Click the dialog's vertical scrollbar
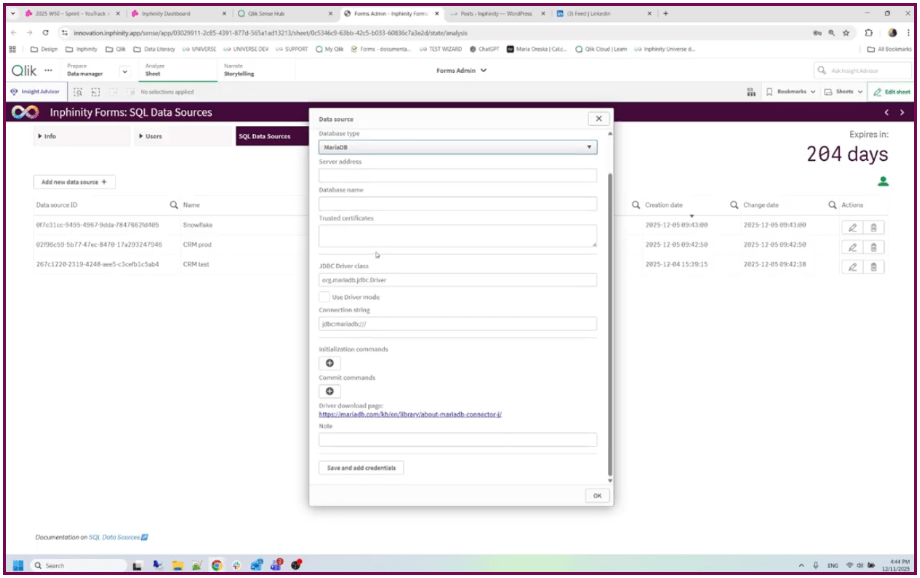Screen dimensions: 920x578 (610, 325)
